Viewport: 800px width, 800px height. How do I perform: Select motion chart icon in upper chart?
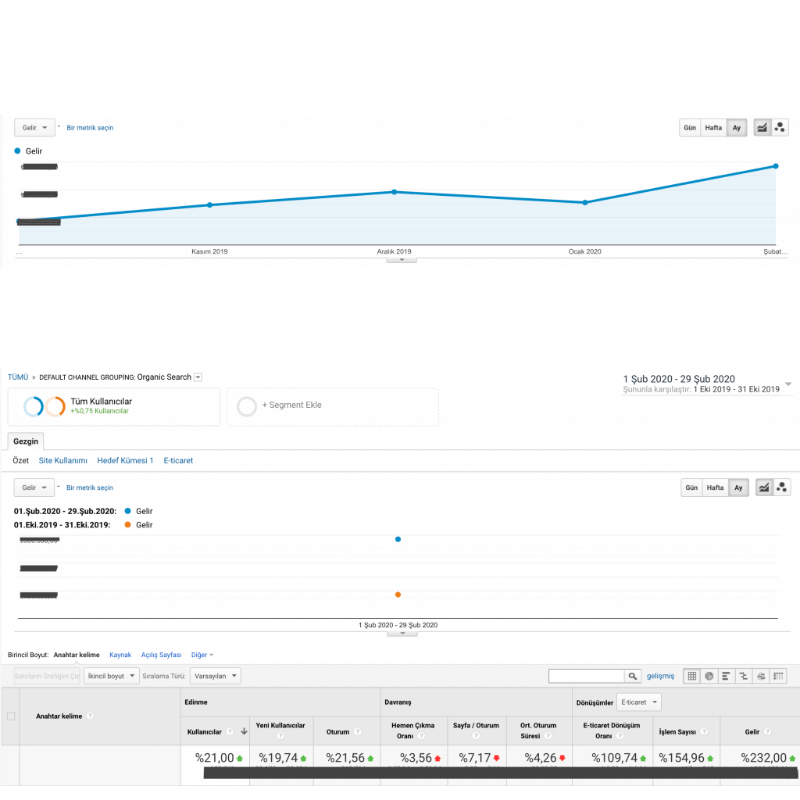pos(780,128)
